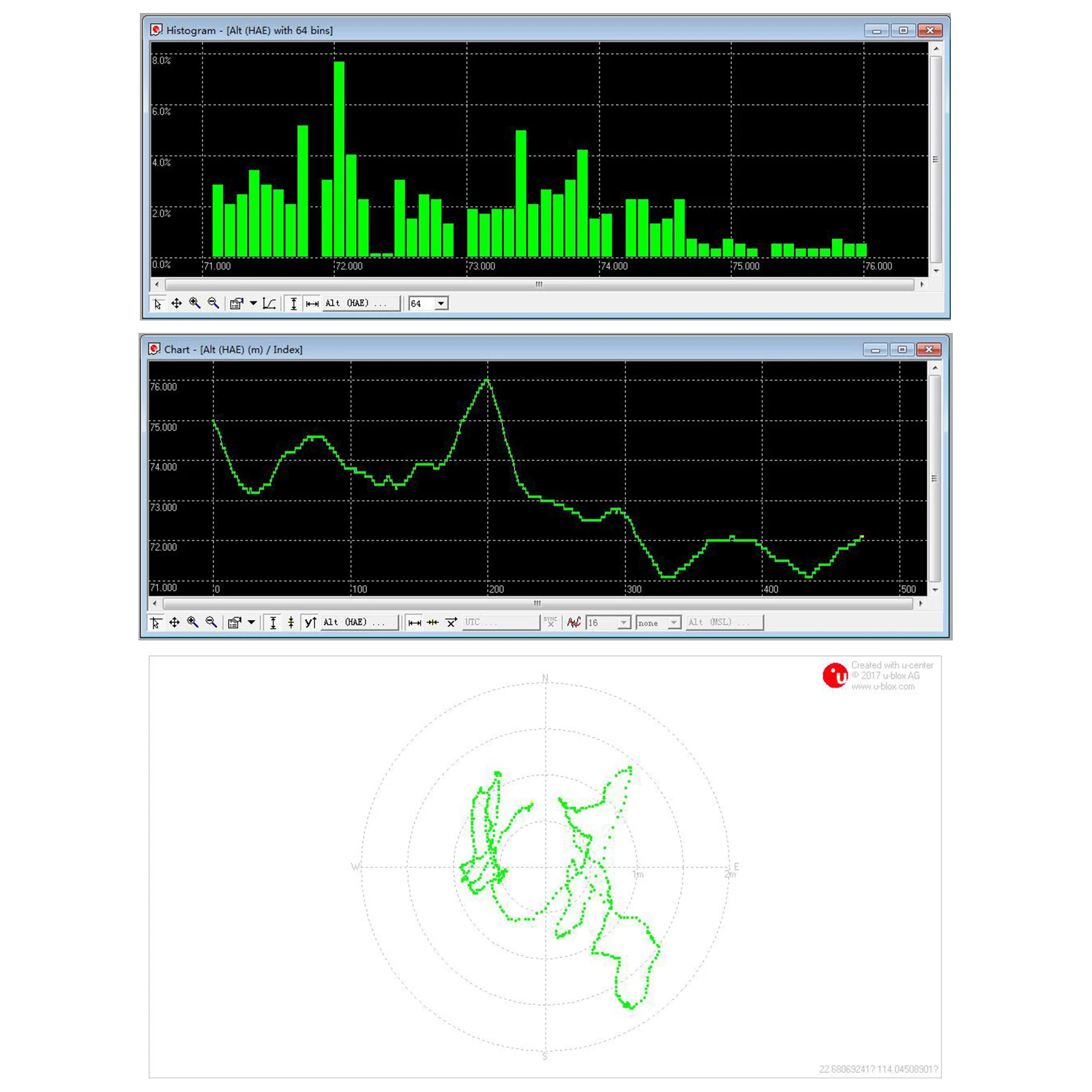Open properties icon in Chart toolbar
1092x1092 pixels.
coord(234,622)
